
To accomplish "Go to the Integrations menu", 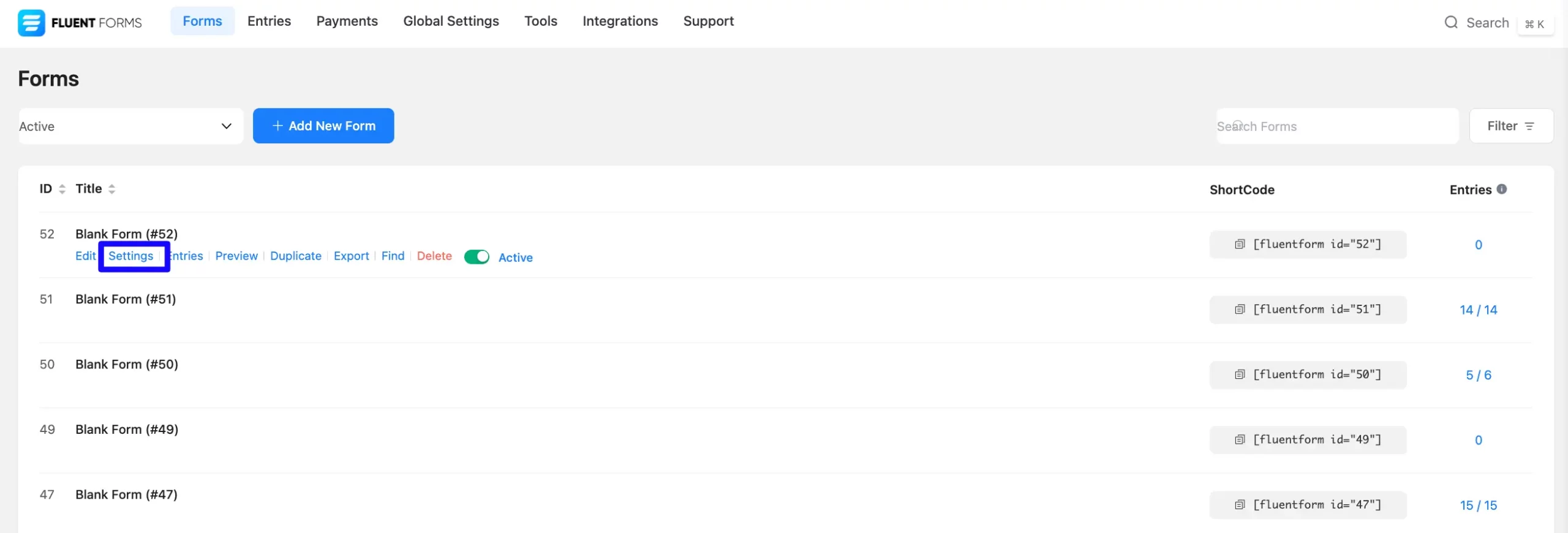I will pos(620,21).
